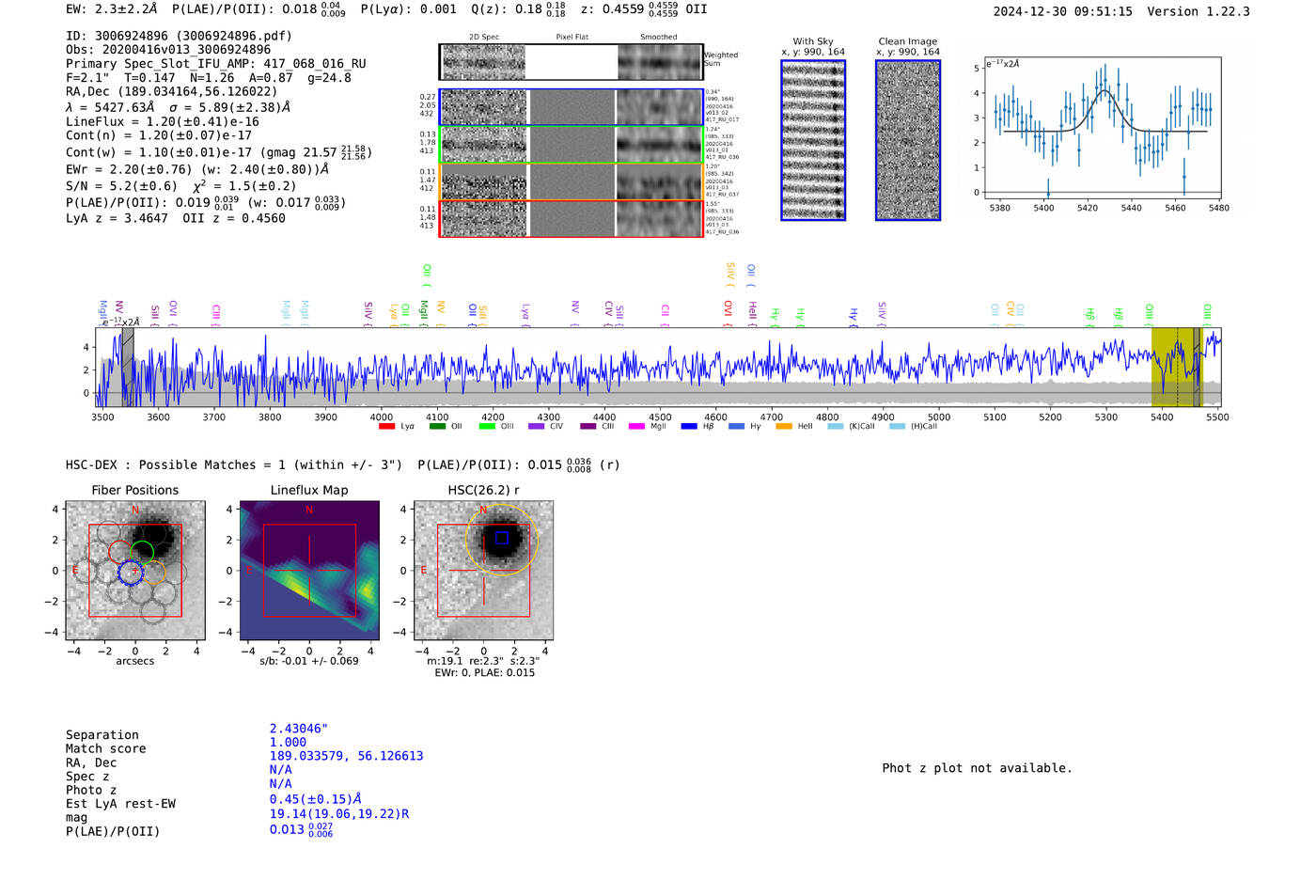Screen dimensions: 1316x896
Task: Click the green fiber circle in Fiber Positions
Action: [143, 552]
